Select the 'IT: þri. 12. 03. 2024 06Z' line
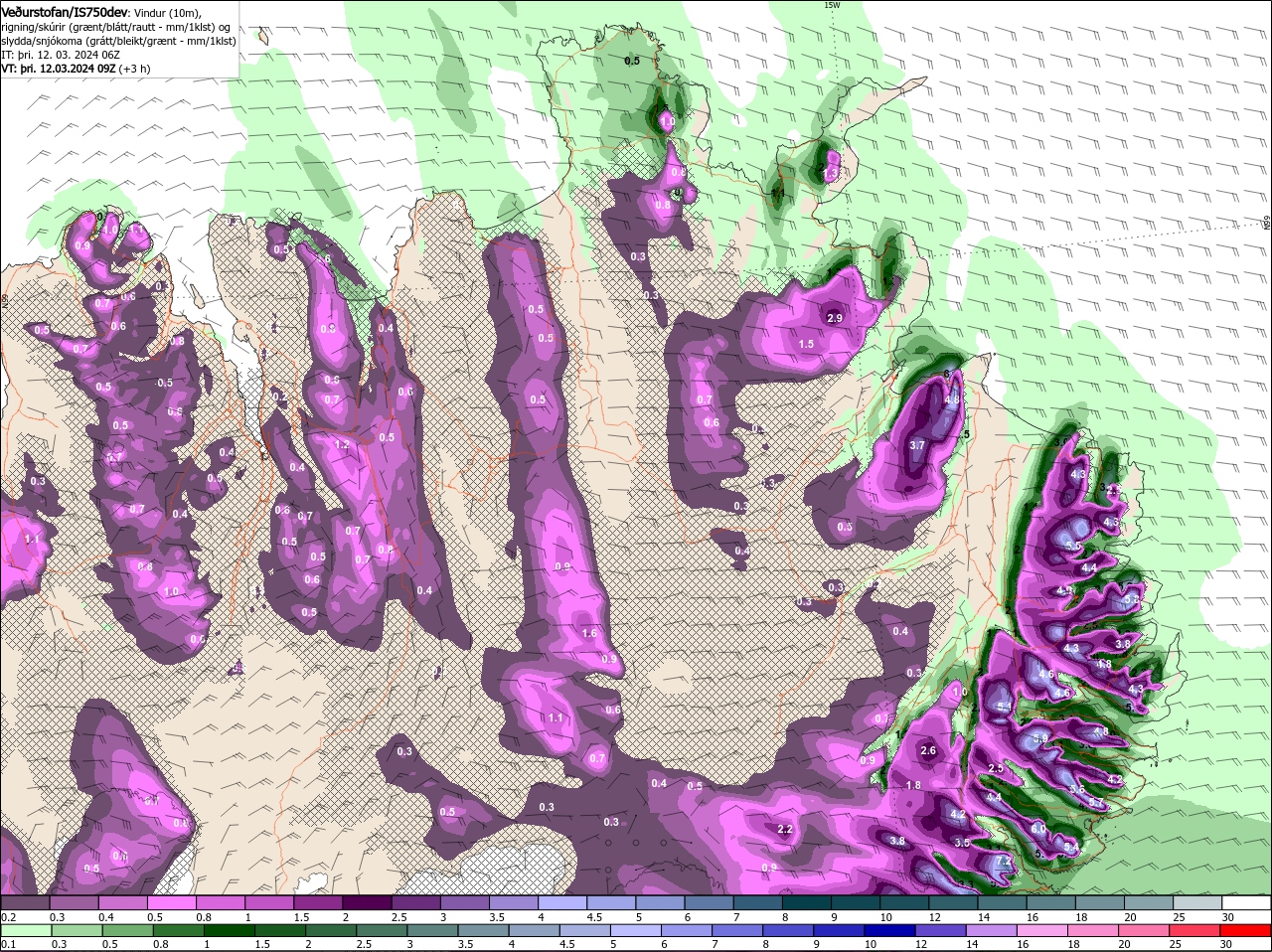 60,54
